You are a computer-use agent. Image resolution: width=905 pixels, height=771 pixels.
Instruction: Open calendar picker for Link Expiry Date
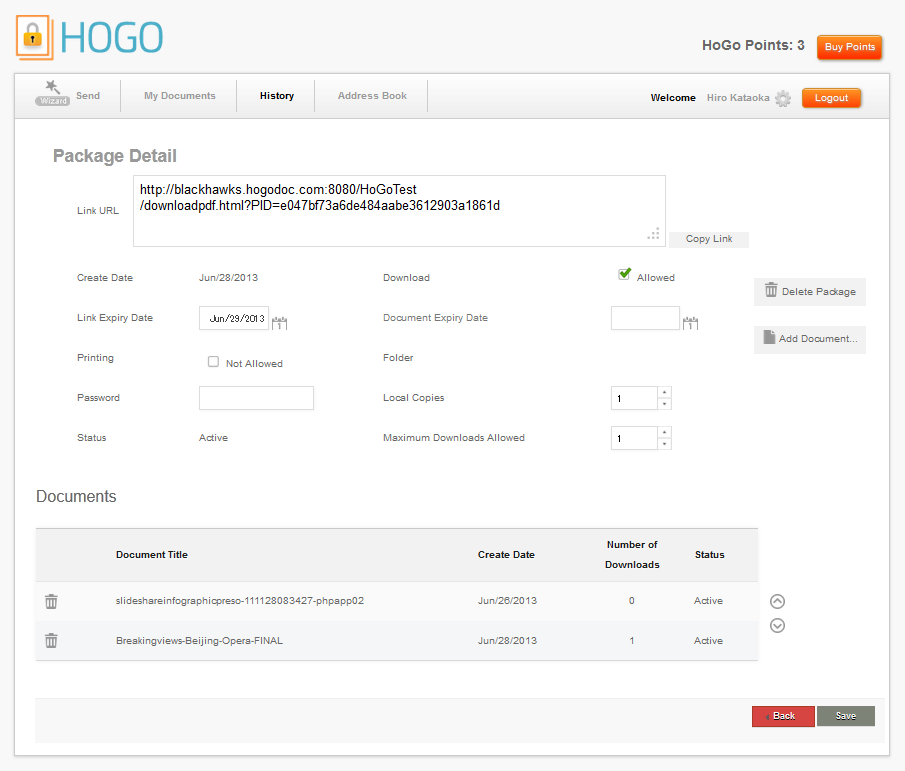pyautogui.click(x=280, y=322)
